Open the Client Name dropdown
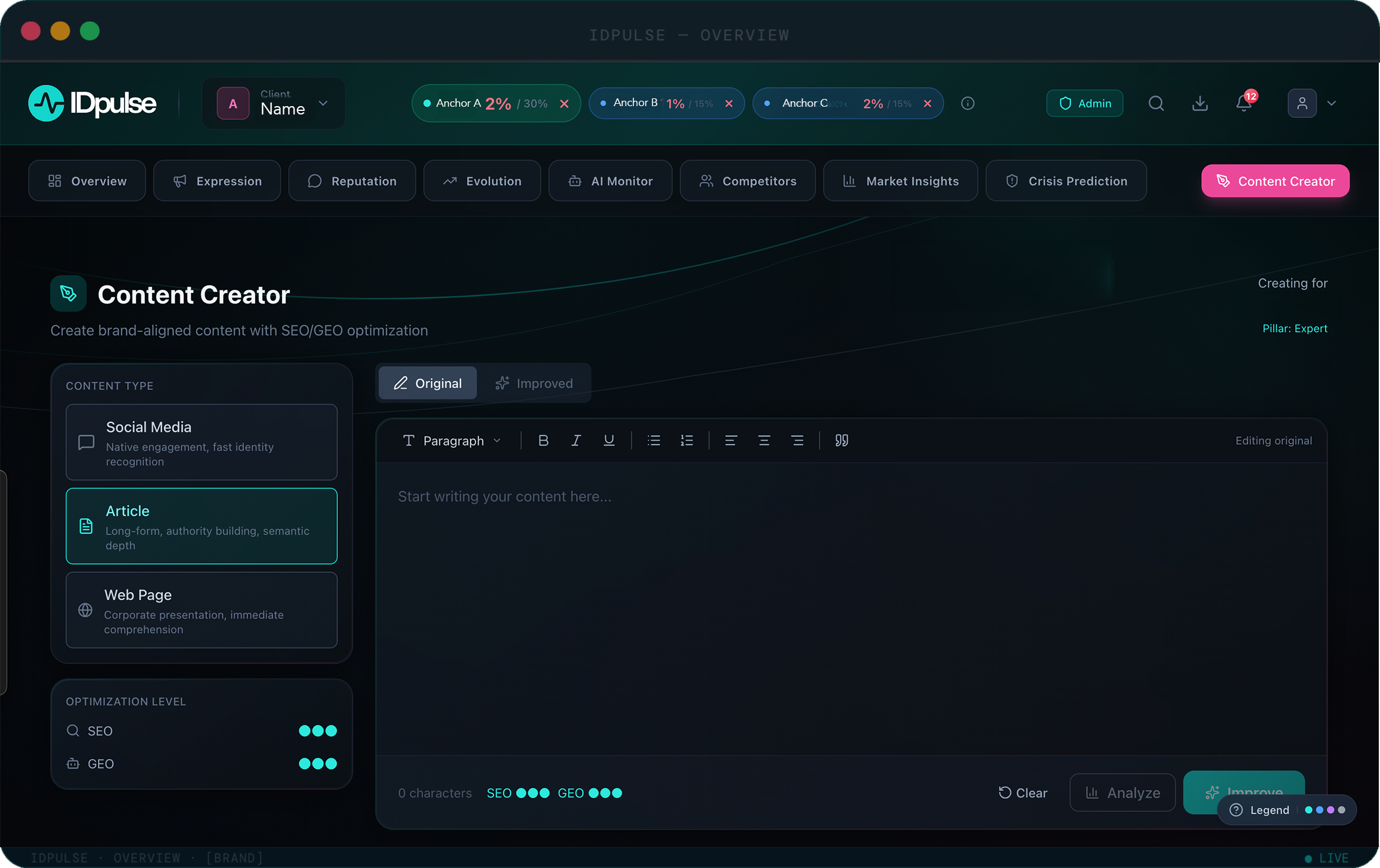The width and height of the screenshot is (1380, 868). tap(273, 104)
